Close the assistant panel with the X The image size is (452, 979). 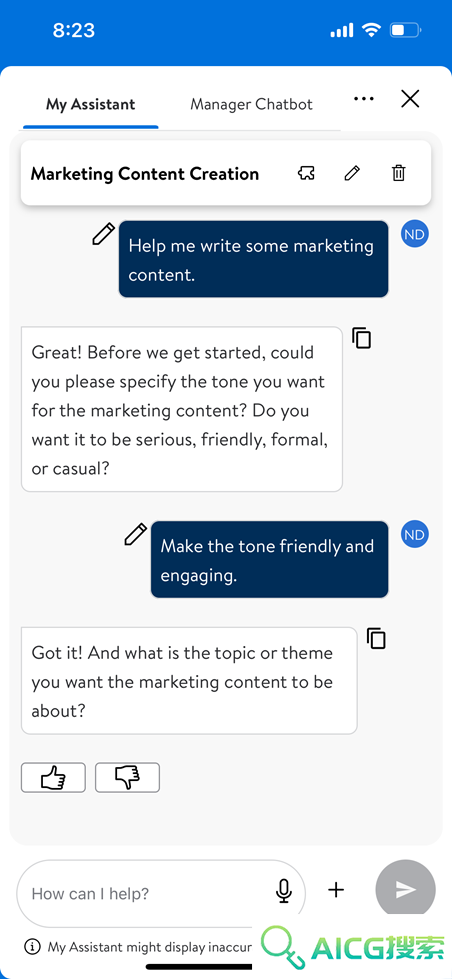tap(410, 99)
